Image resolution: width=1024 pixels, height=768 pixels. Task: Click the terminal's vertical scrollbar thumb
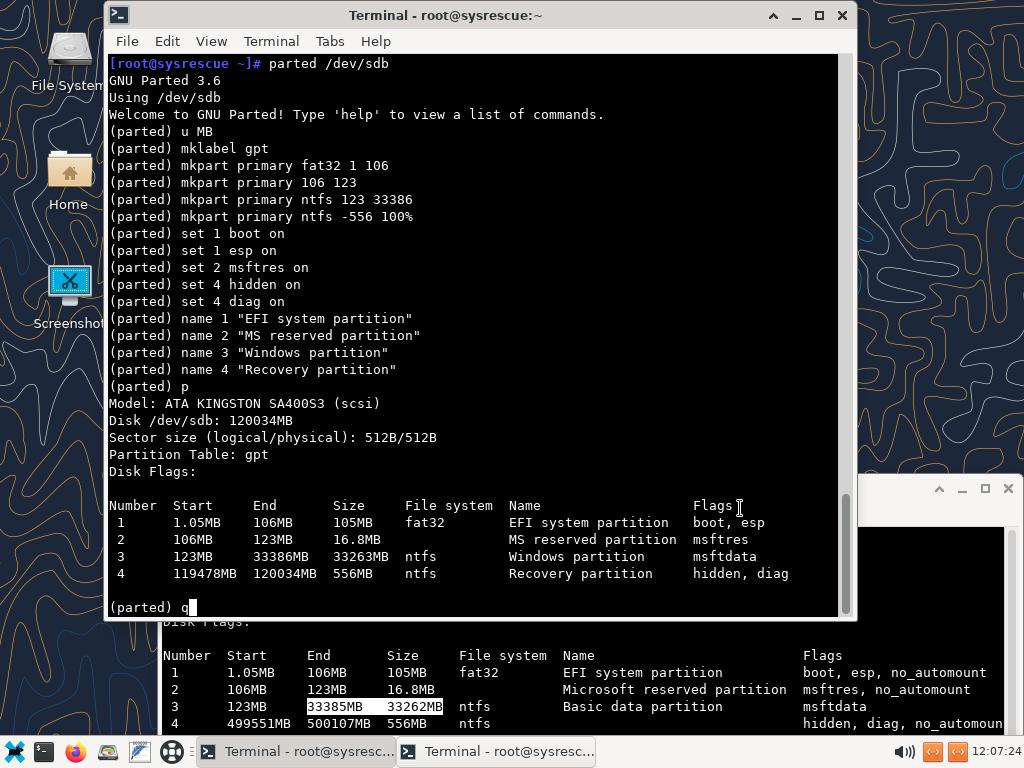coord(846,553)
